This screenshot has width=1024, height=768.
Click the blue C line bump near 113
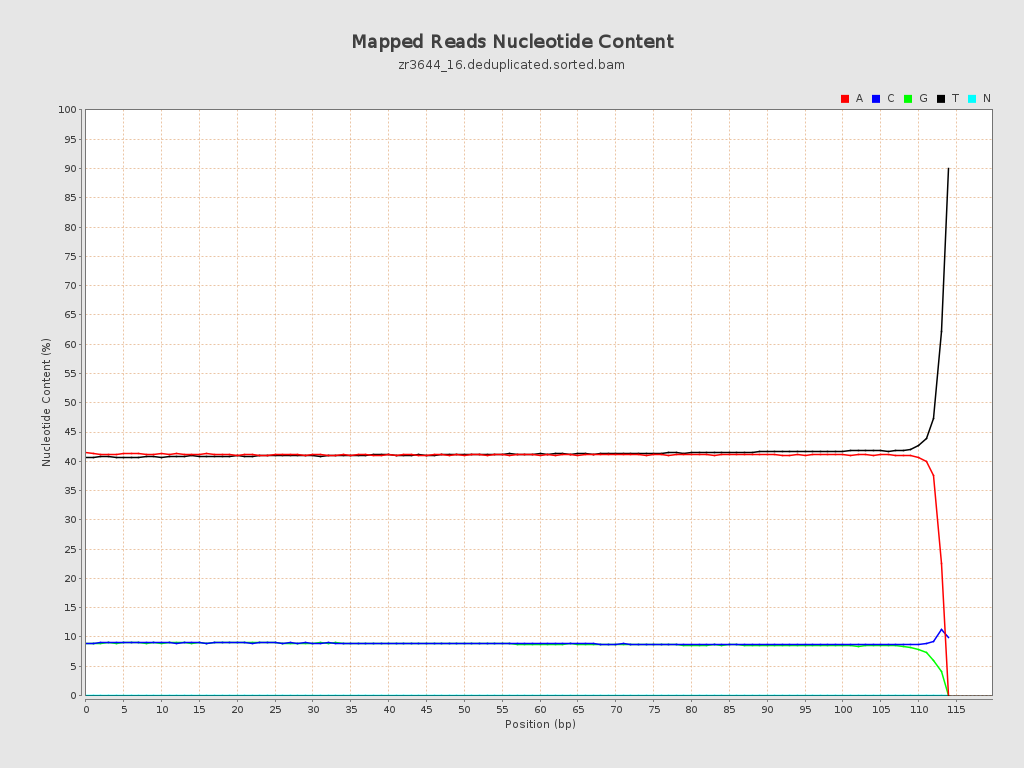[x=941, y=630]
